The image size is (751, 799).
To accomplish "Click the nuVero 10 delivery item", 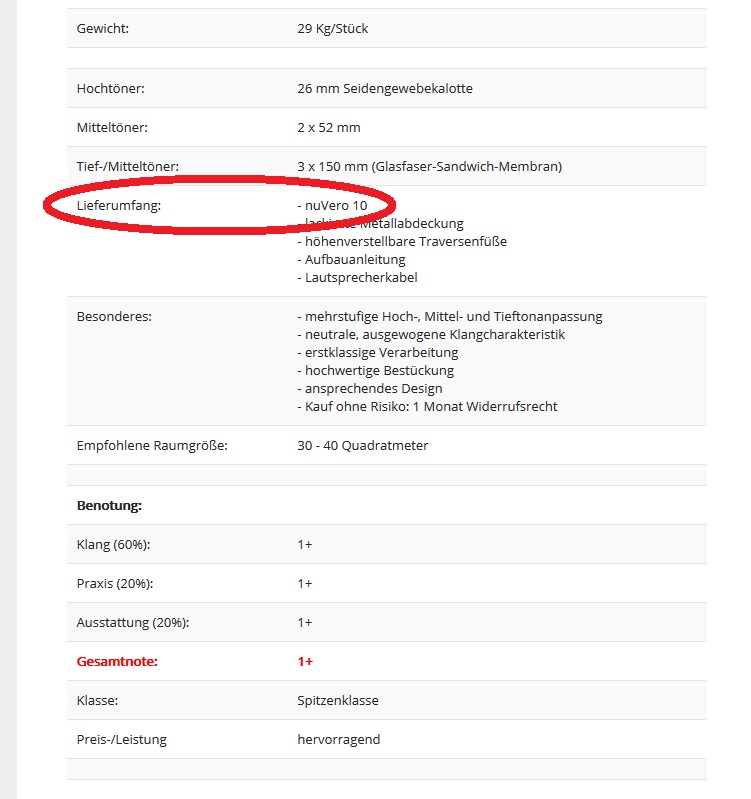I will (x=335, y=205).
